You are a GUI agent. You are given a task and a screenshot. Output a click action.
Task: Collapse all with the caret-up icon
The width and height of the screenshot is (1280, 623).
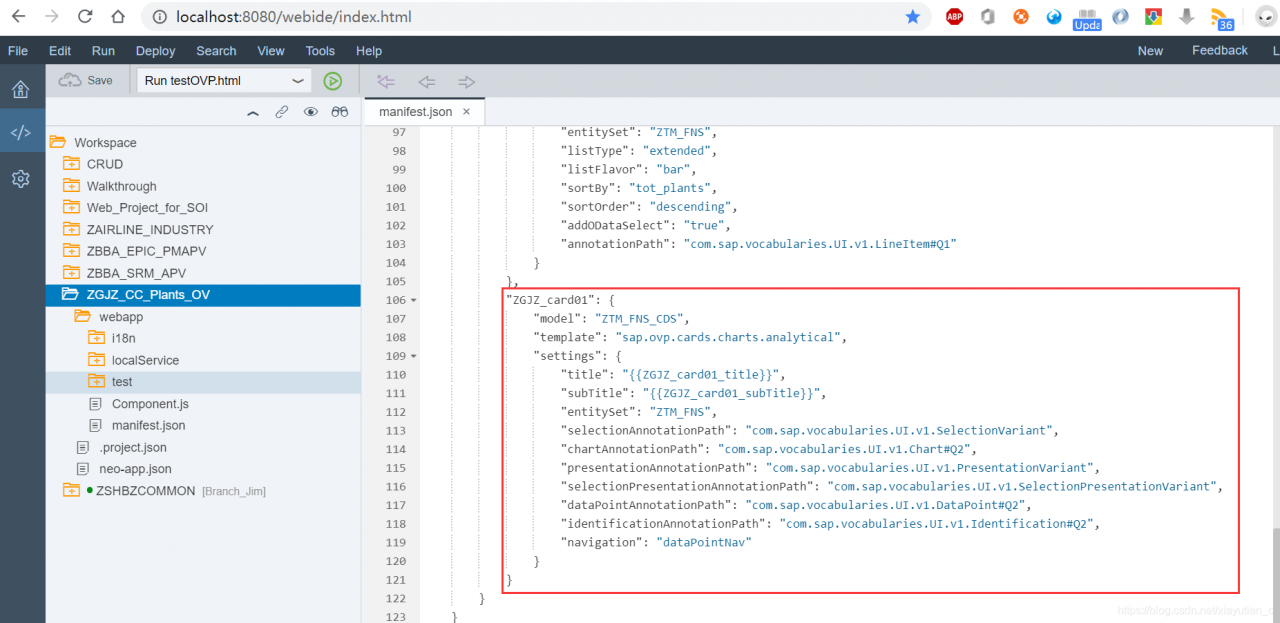click(253, 112)
